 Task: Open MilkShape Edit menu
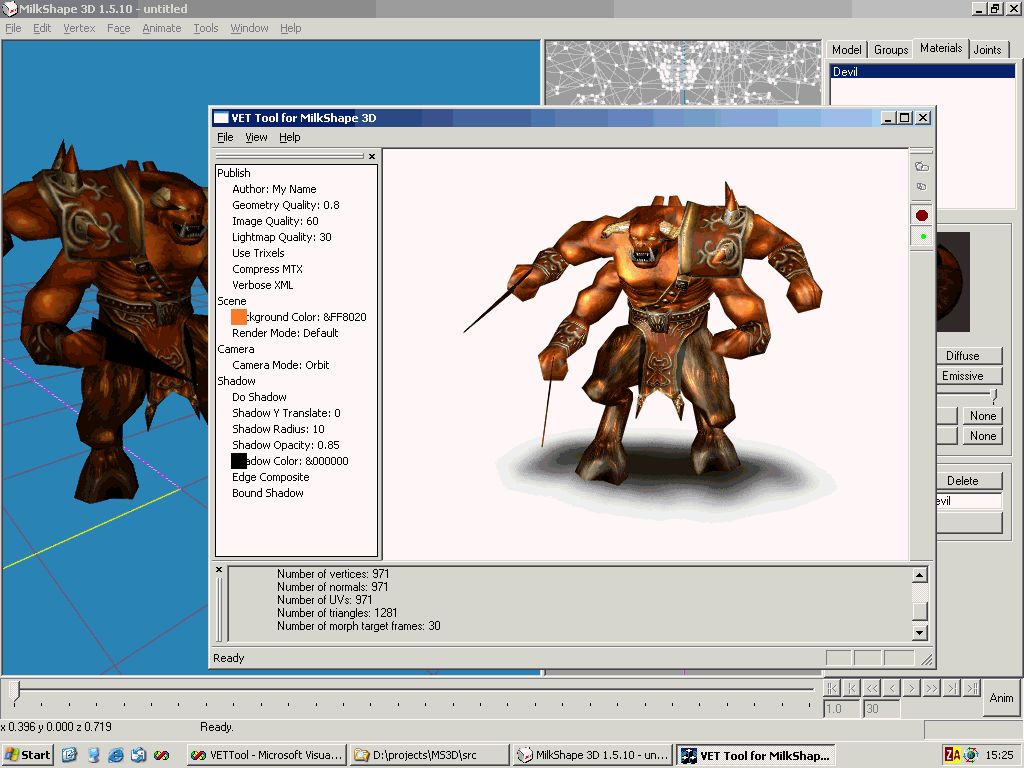coord(42,28)
